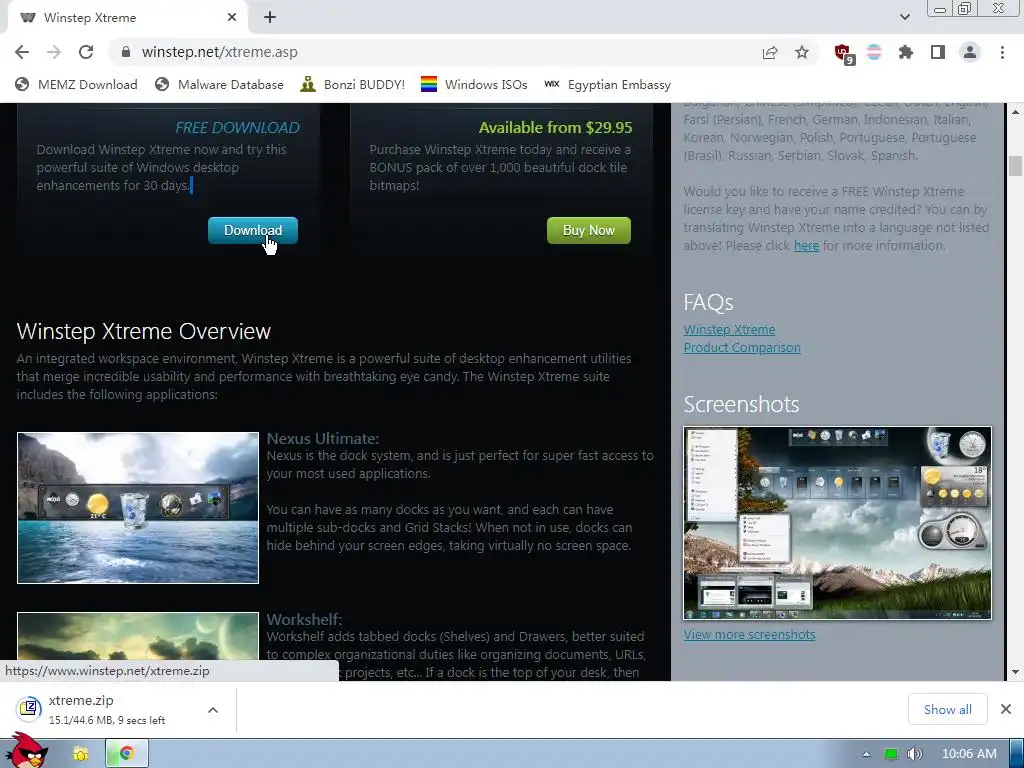Viewport: 1024px width, 768px height.
Task: Open the Angry Birds start button
Action: [x=27, y=751]
